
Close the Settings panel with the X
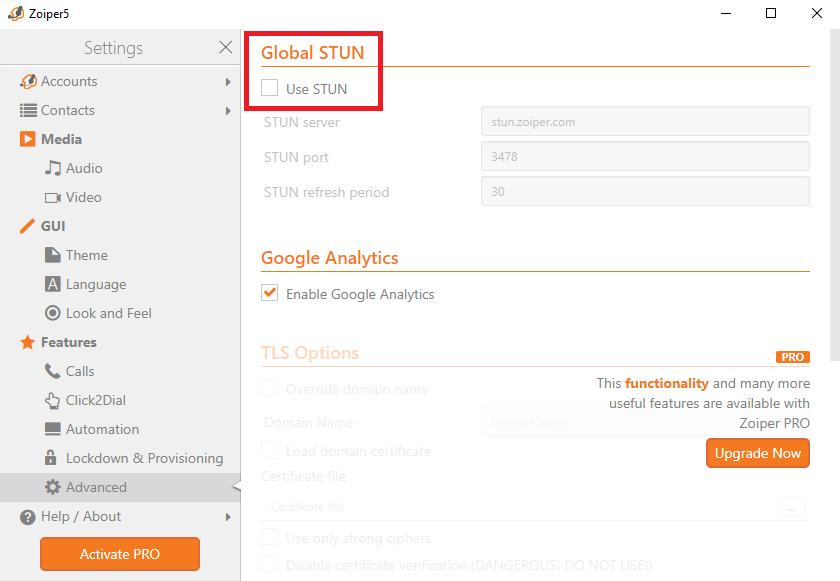click(225, 47)
